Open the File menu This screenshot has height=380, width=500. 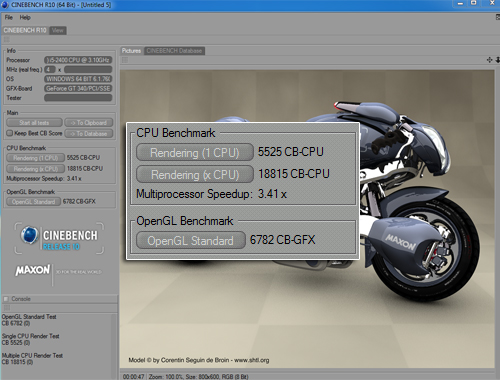(x=9, y=17)
